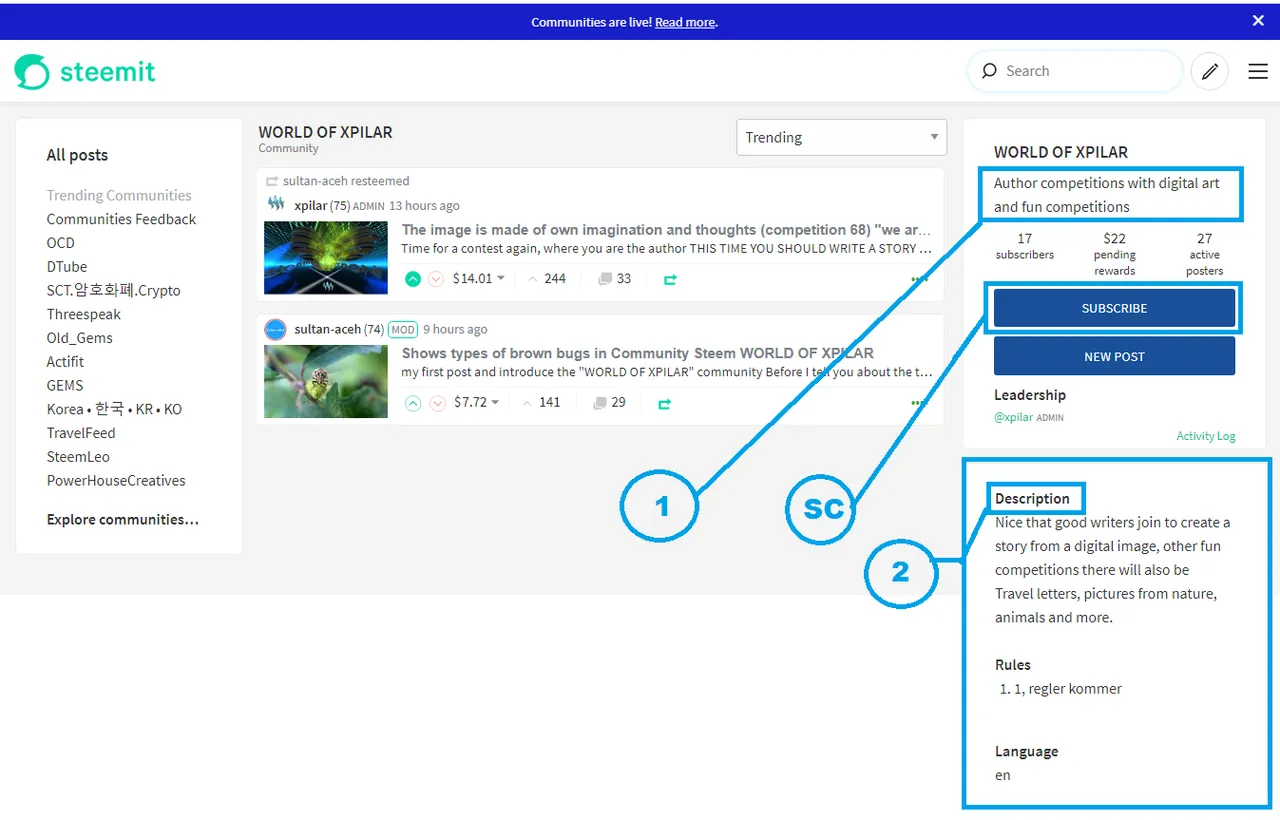Click the 17 subscribers count
This screenshot has width=1280, height=820.
point(1024,247)
